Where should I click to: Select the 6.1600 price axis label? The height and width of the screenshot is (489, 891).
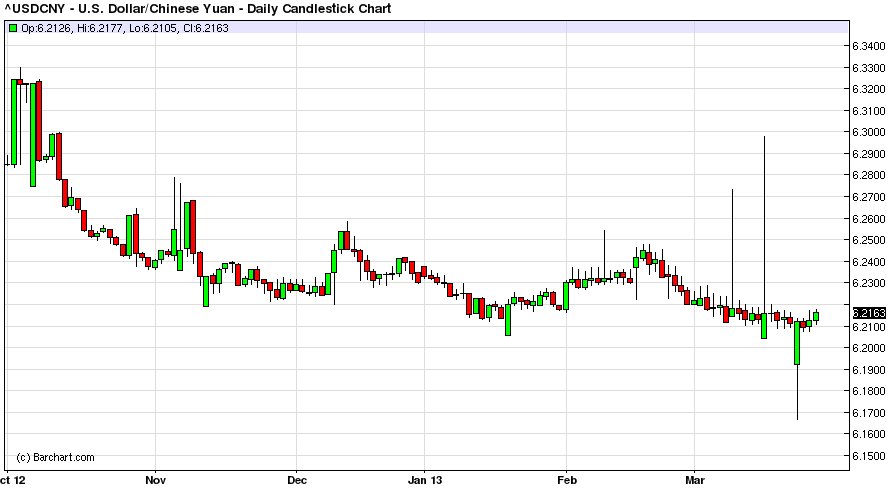tap(869, 434)
